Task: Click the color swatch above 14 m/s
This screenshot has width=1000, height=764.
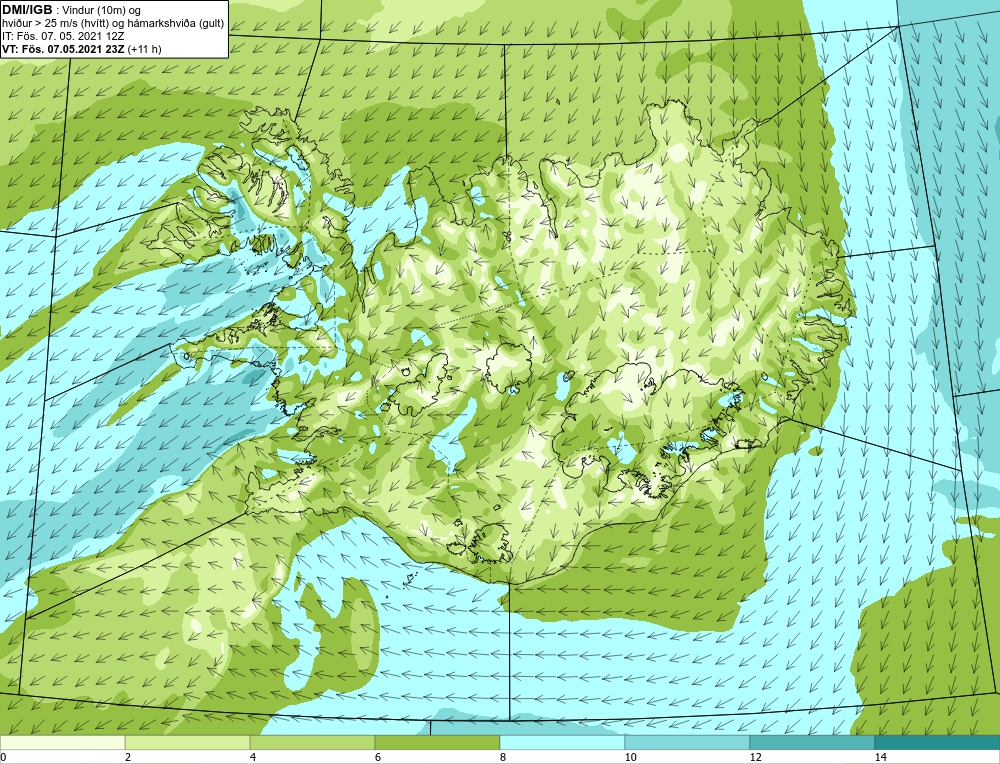Action: (938, 742)
